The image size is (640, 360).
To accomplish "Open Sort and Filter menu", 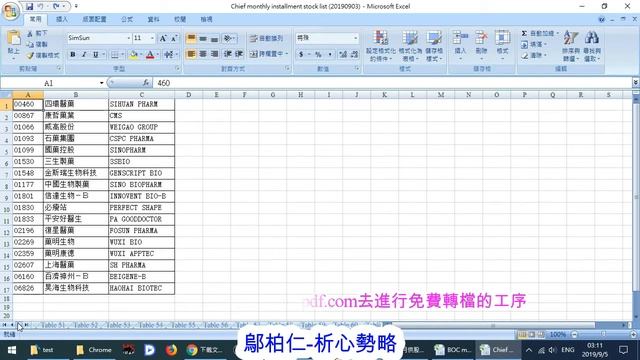I will click(571, 46).
